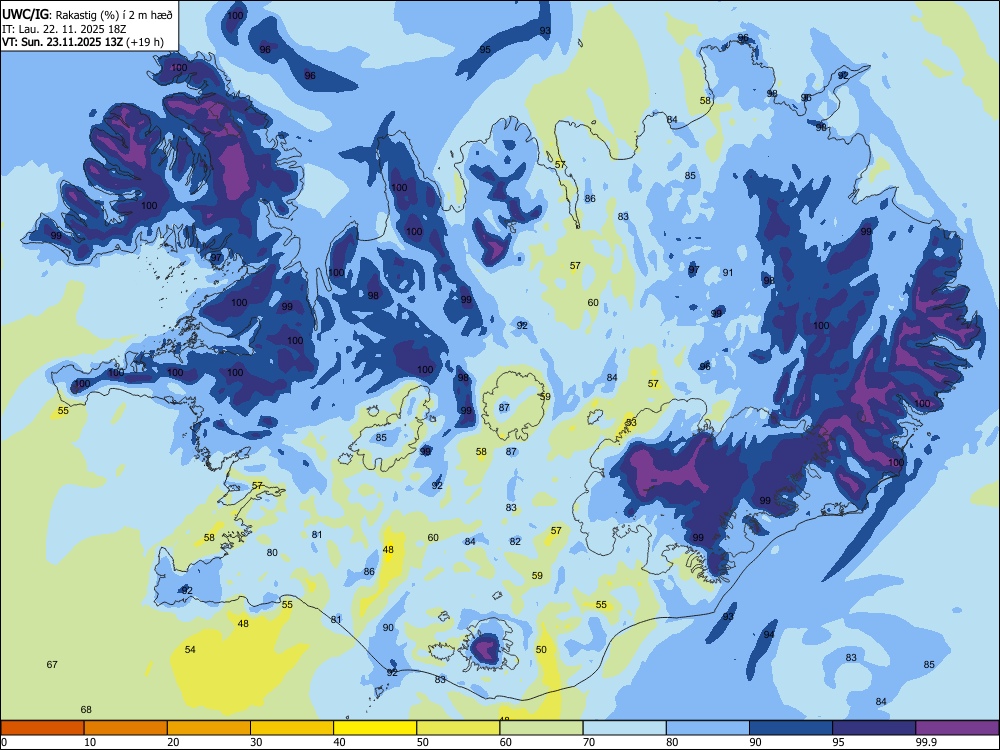Click the bright yellow 40–50 legend swatch
1000x750 pixels.
click(375, 728)
